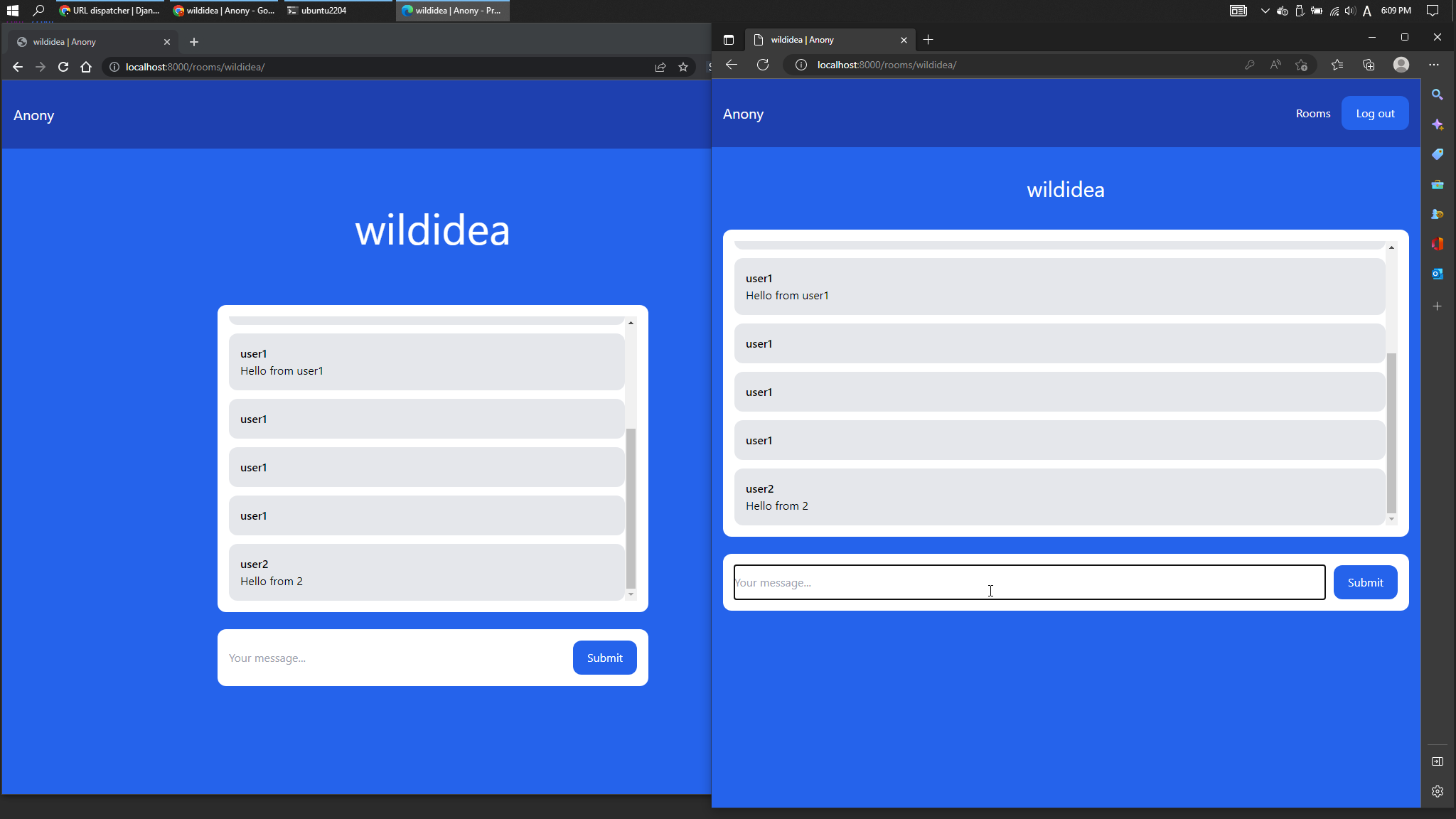
Task: Open the Rooms link in navbar
Action: (1312, 114)
